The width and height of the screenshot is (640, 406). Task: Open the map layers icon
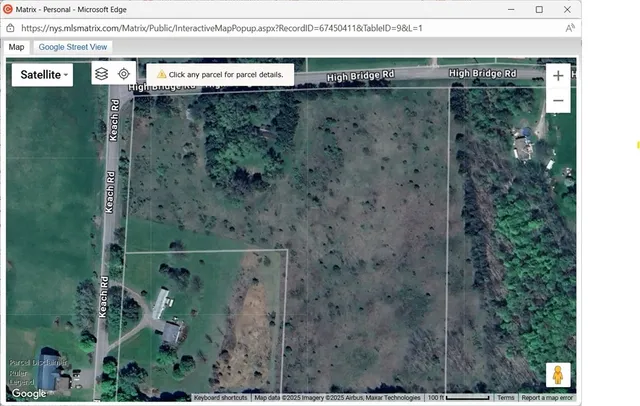(x=101, y=74)
